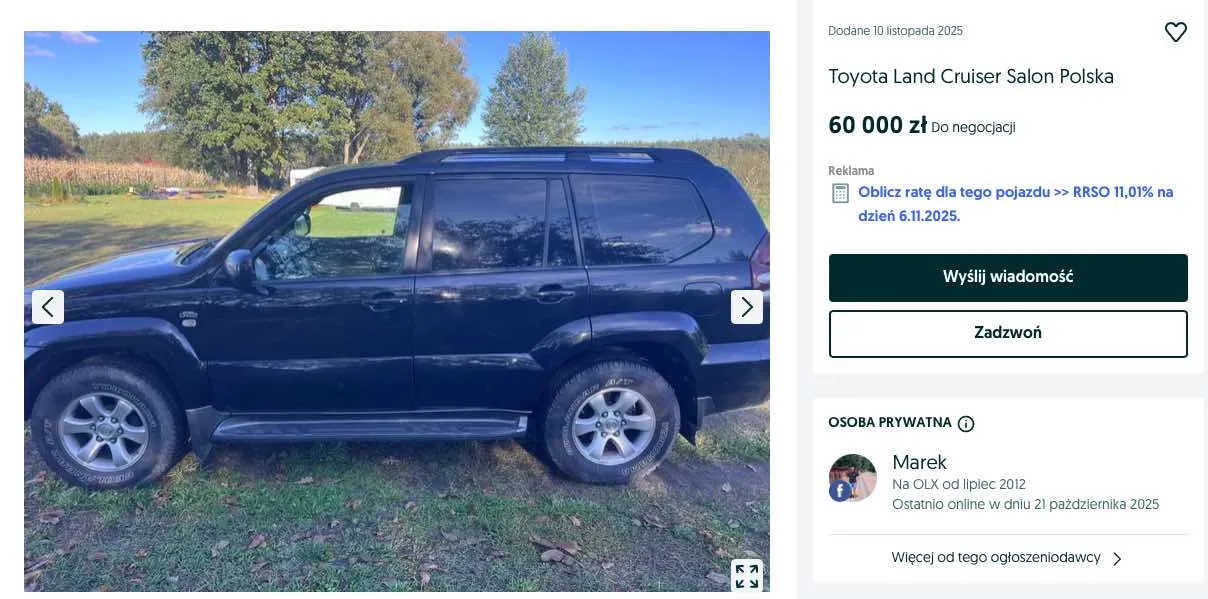The height and width of the screenshot is (599, 1208).
Task: Click the Ostatnio online status text
Action: (1025, 504)
